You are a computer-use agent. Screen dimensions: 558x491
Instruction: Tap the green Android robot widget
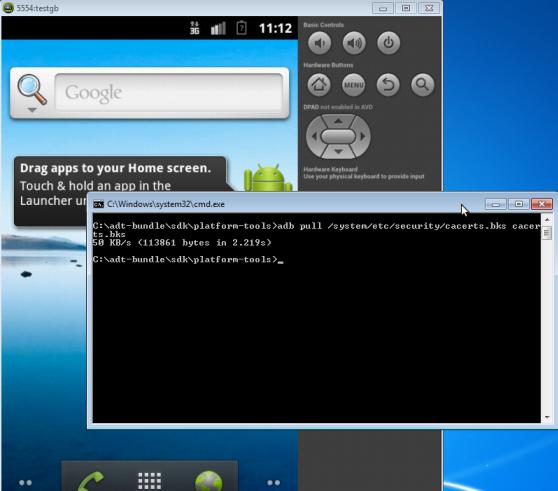pyautogui.click(x=268, y=178)
